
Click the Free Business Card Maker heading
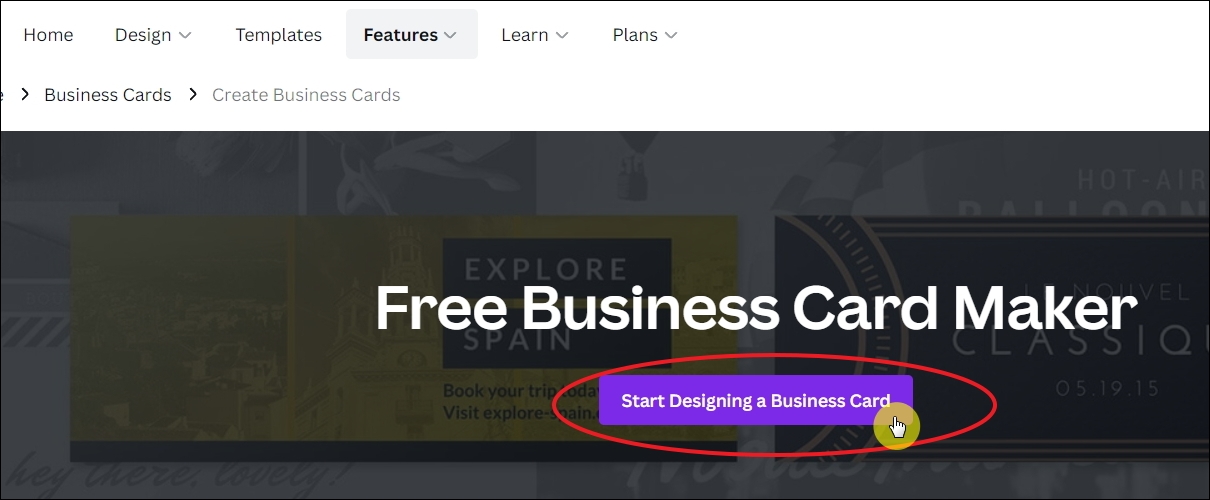pos(756,307)
